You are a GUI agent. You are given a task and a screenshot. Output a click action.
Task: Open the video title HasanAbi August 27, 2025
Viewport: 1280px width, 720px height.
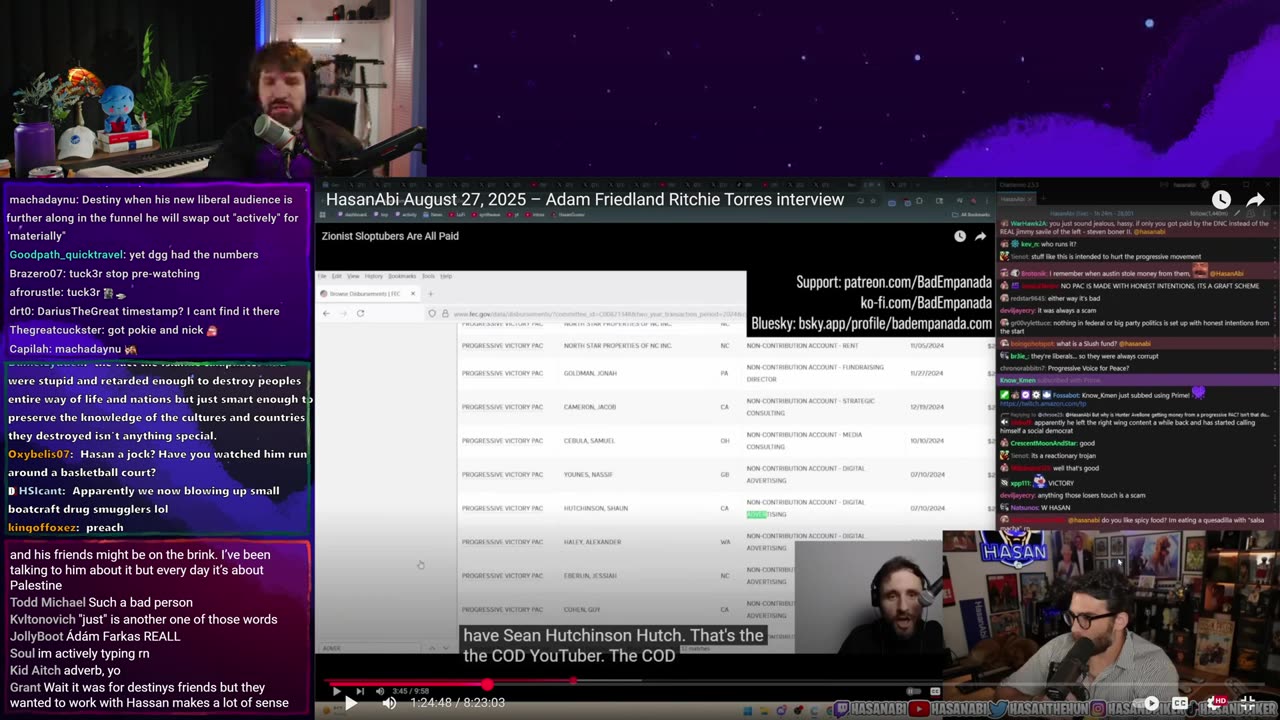(x=585, y=200)
